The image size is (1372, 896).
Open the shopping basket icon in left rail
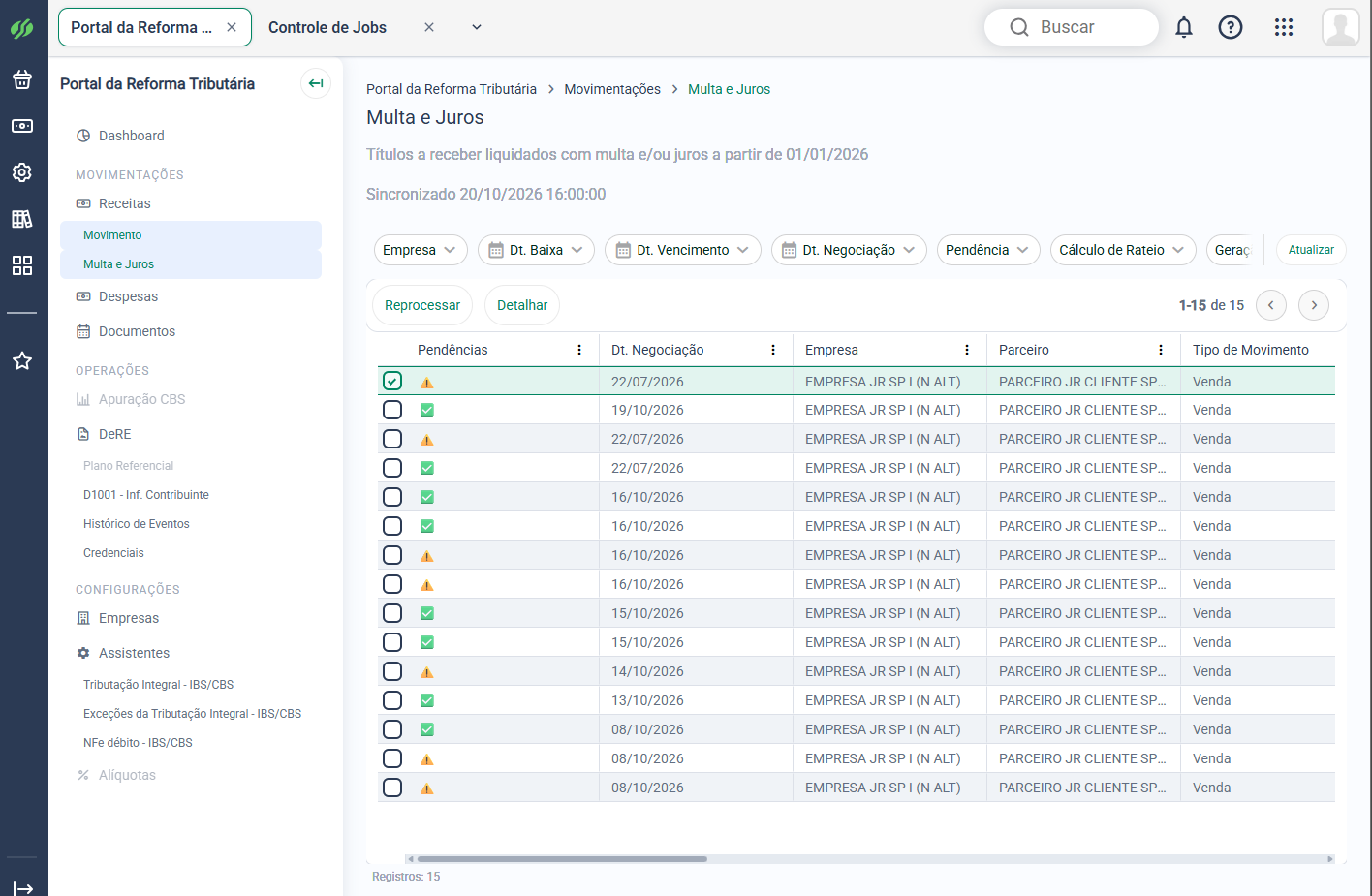pos(22,79)
